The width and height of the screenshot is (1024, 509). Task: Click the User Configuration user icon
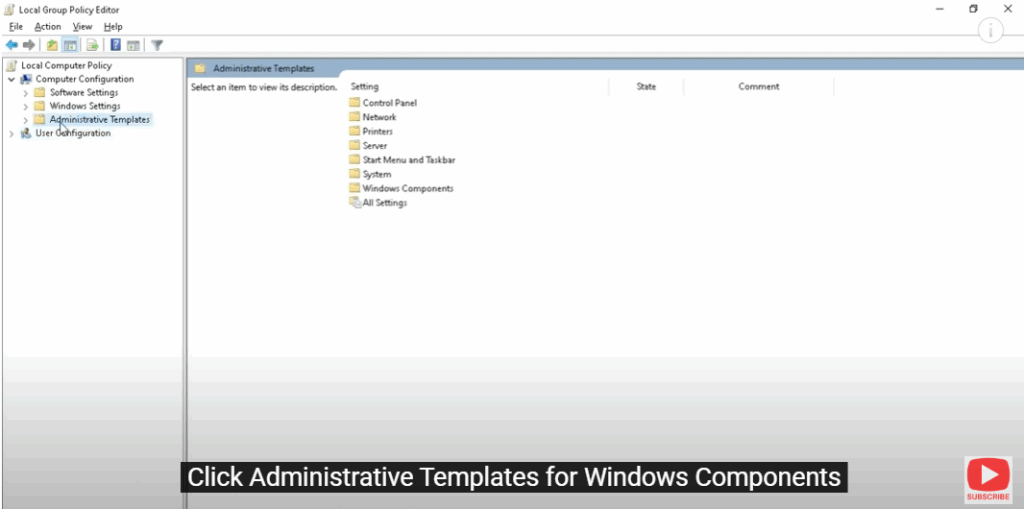[x=26, y=133]
